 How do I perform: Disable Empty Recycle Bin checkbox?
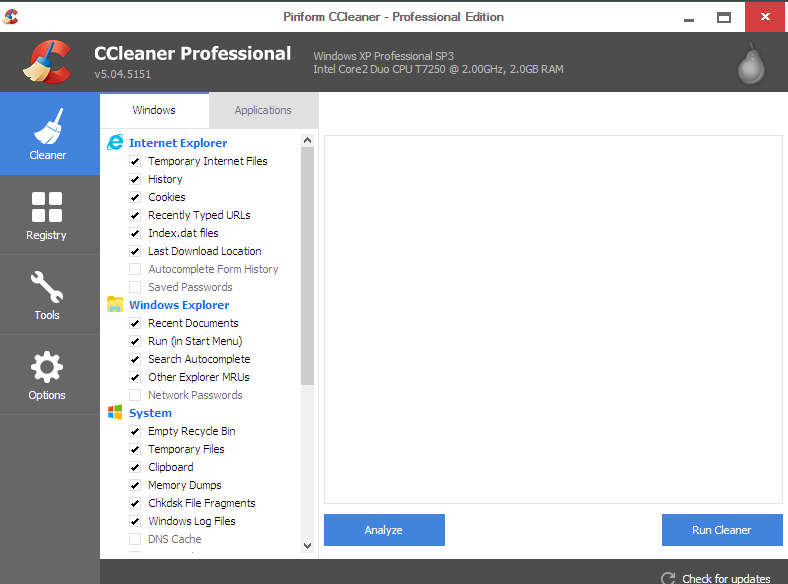[135, 431]
